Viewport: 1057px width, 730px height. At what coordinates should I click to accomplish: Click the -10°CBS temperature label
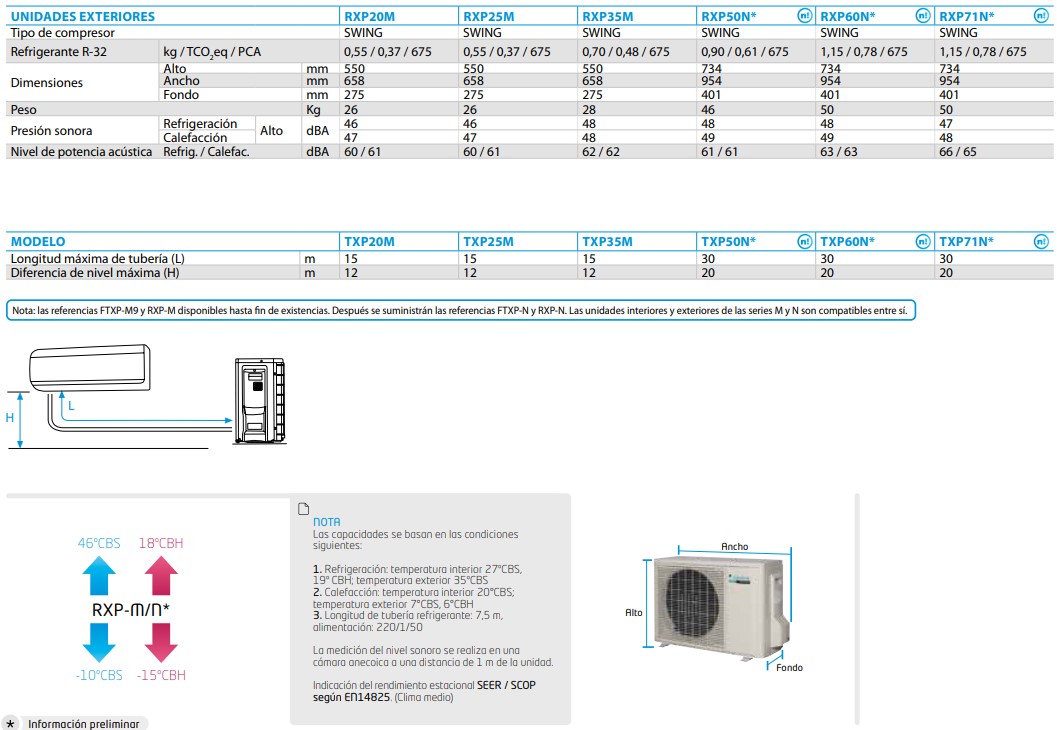click(x=99, y=675)
